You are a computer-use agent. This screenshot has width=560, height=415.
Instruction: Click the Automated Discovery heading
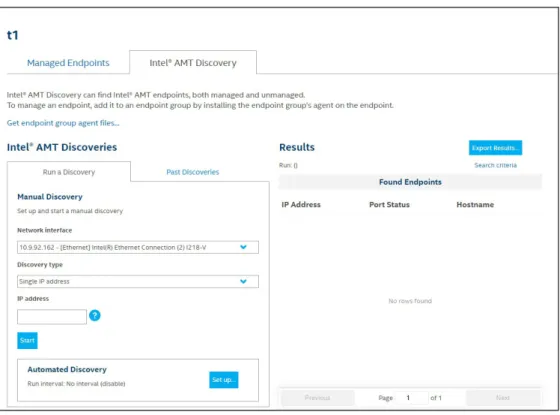(67, 369)
